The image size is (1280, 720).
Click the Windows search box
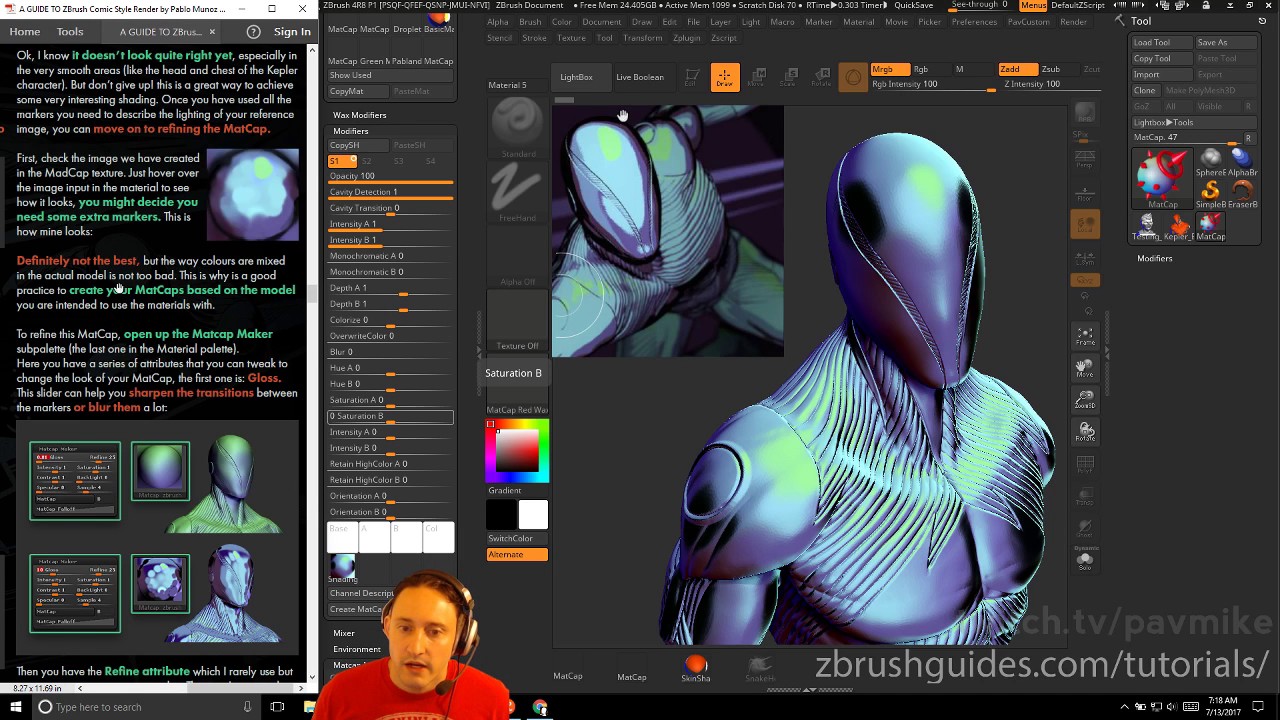146,707
